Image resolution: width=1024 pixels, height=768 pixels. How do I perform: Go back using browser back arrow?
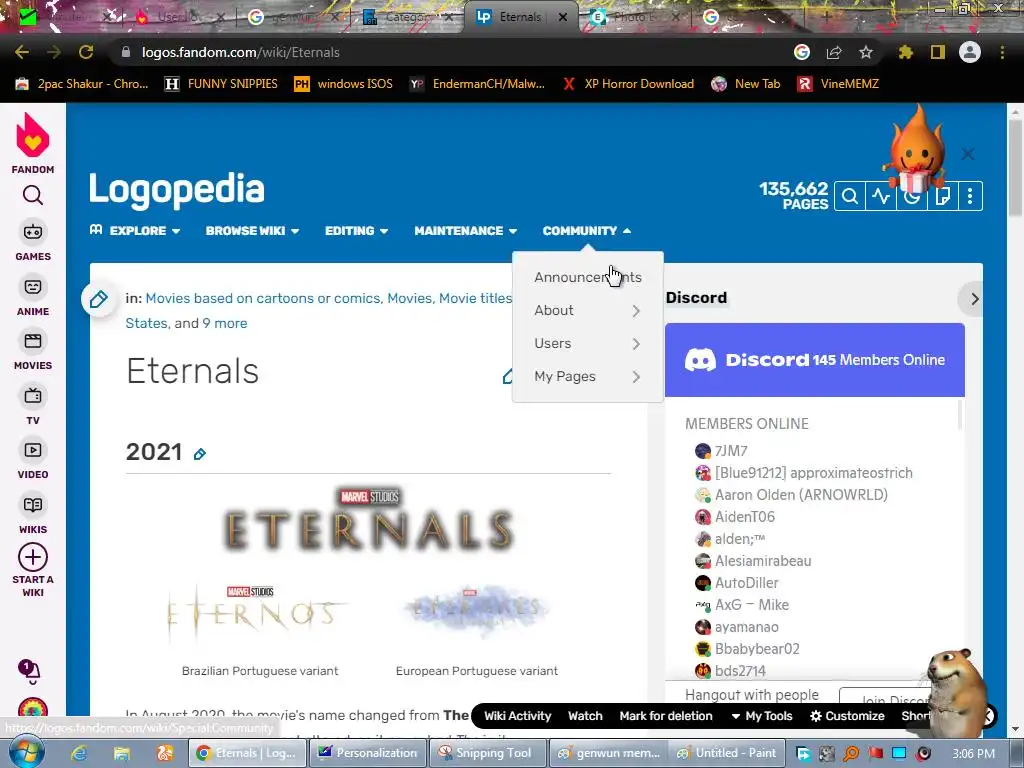click(22, 52)
